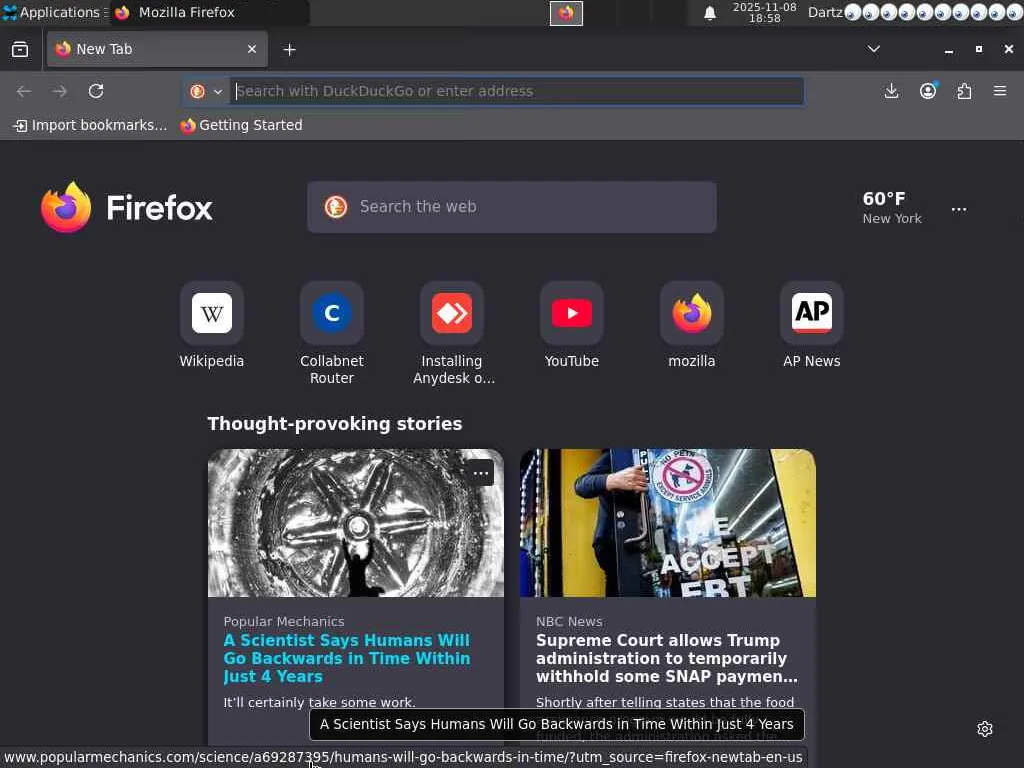Open the Firefox account icon

click(x=928, y=91)
